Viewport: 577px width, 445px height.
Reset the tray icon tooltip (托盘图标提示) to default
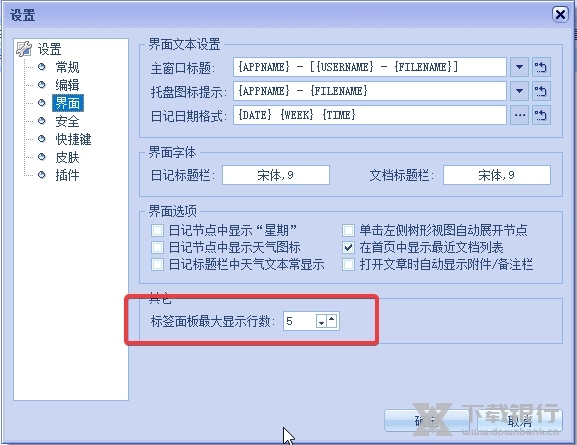pyautogui.click(x=541, y=91)
